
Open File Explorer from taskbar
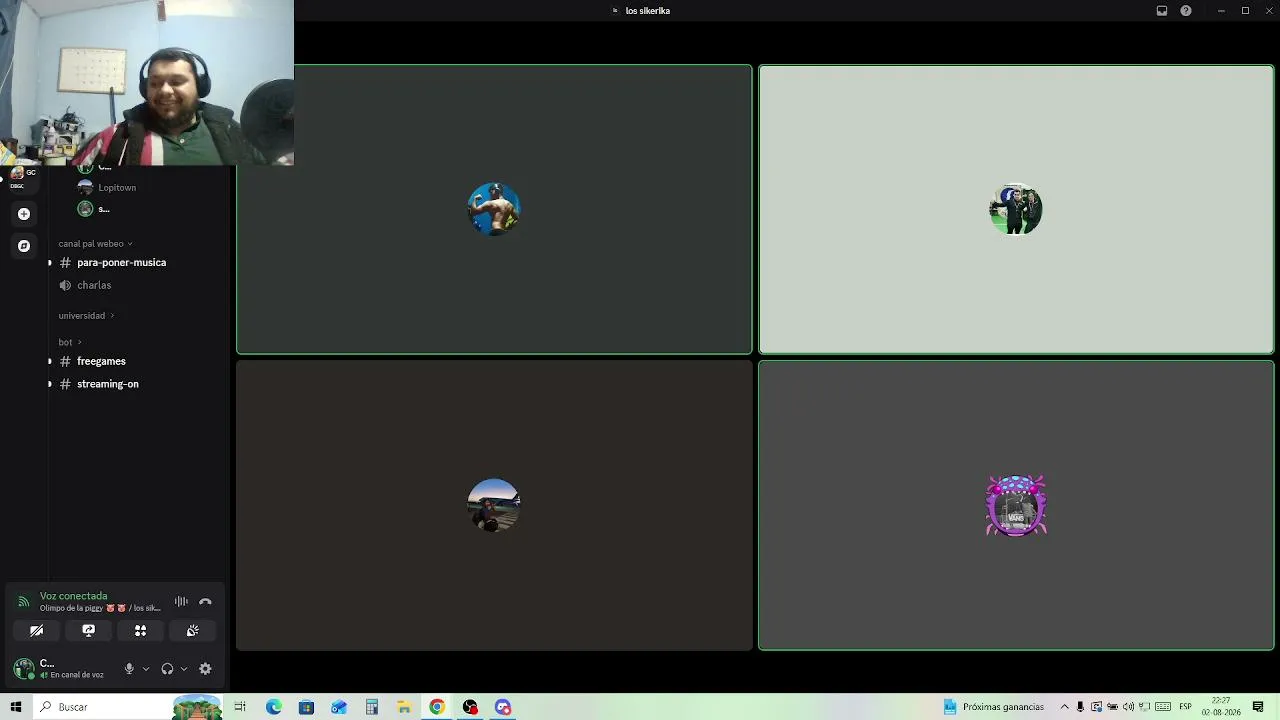click(404, 707)
